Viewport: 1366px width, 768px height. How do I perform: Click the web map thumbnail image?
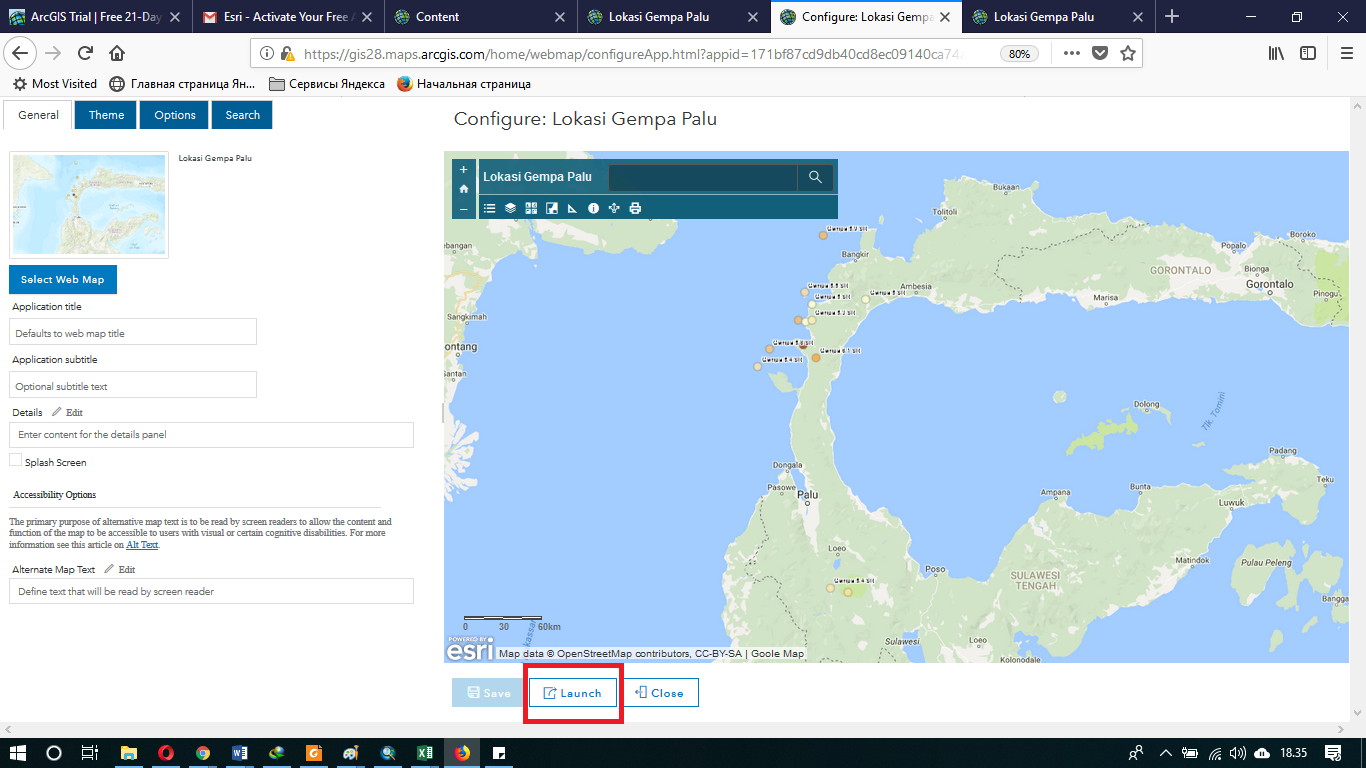point(89,205)
